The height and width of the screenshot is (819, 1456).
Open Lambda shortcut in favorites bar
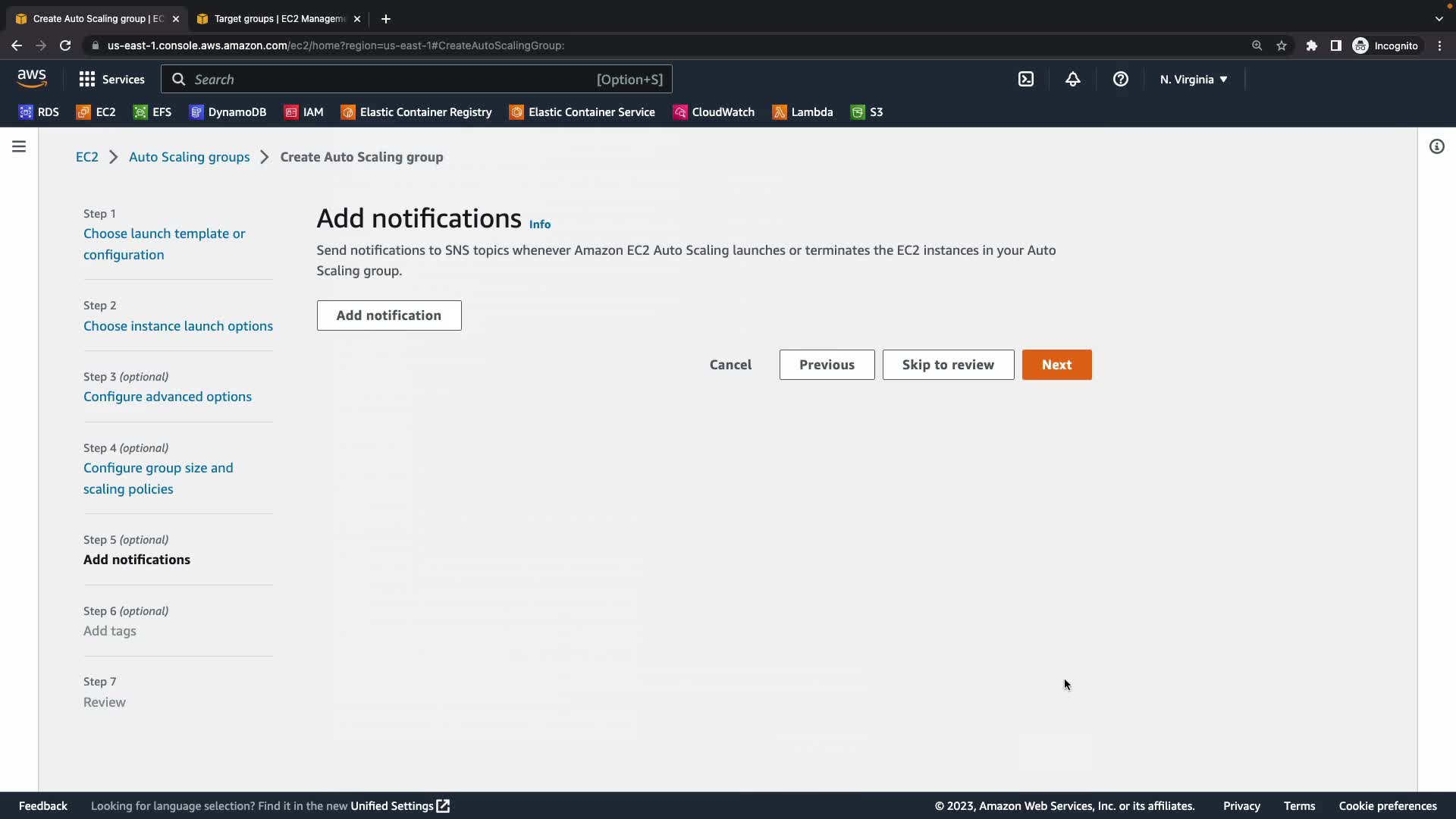coord(802,112)
